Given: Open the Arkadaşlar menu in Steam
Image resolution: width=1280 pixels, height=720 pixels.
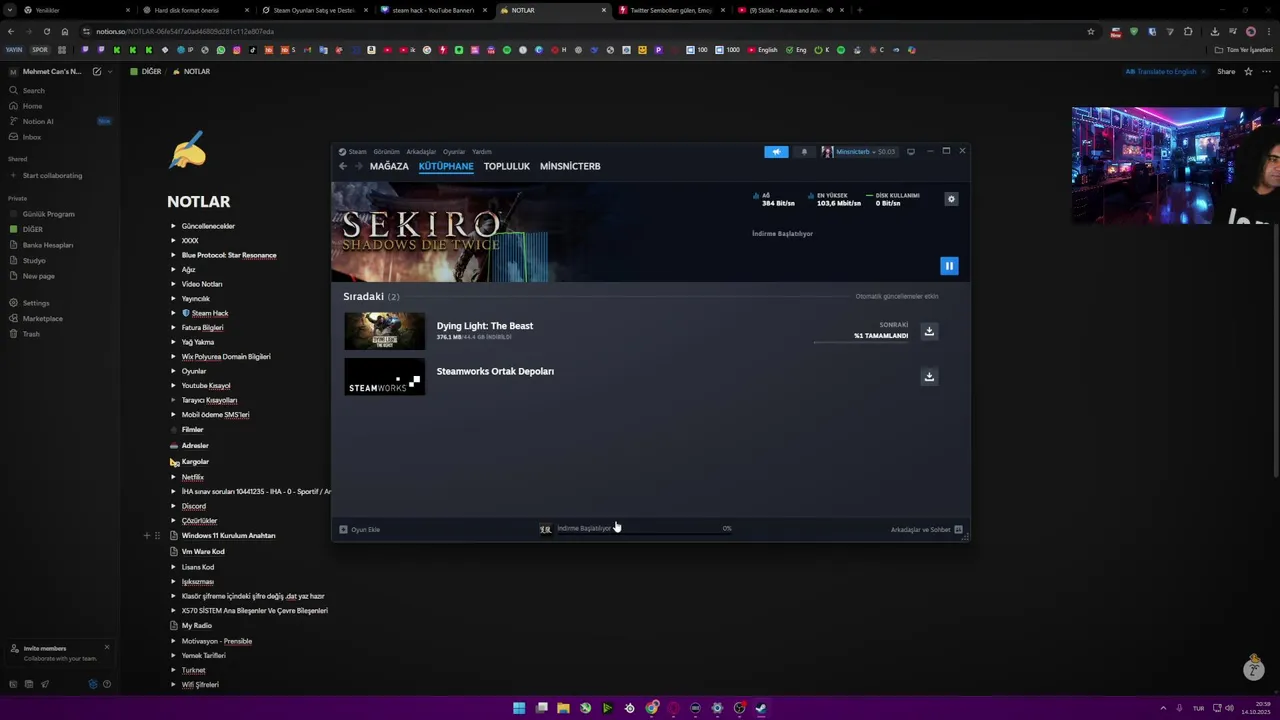Looking at the screenshot, I should tap(421, 152).
